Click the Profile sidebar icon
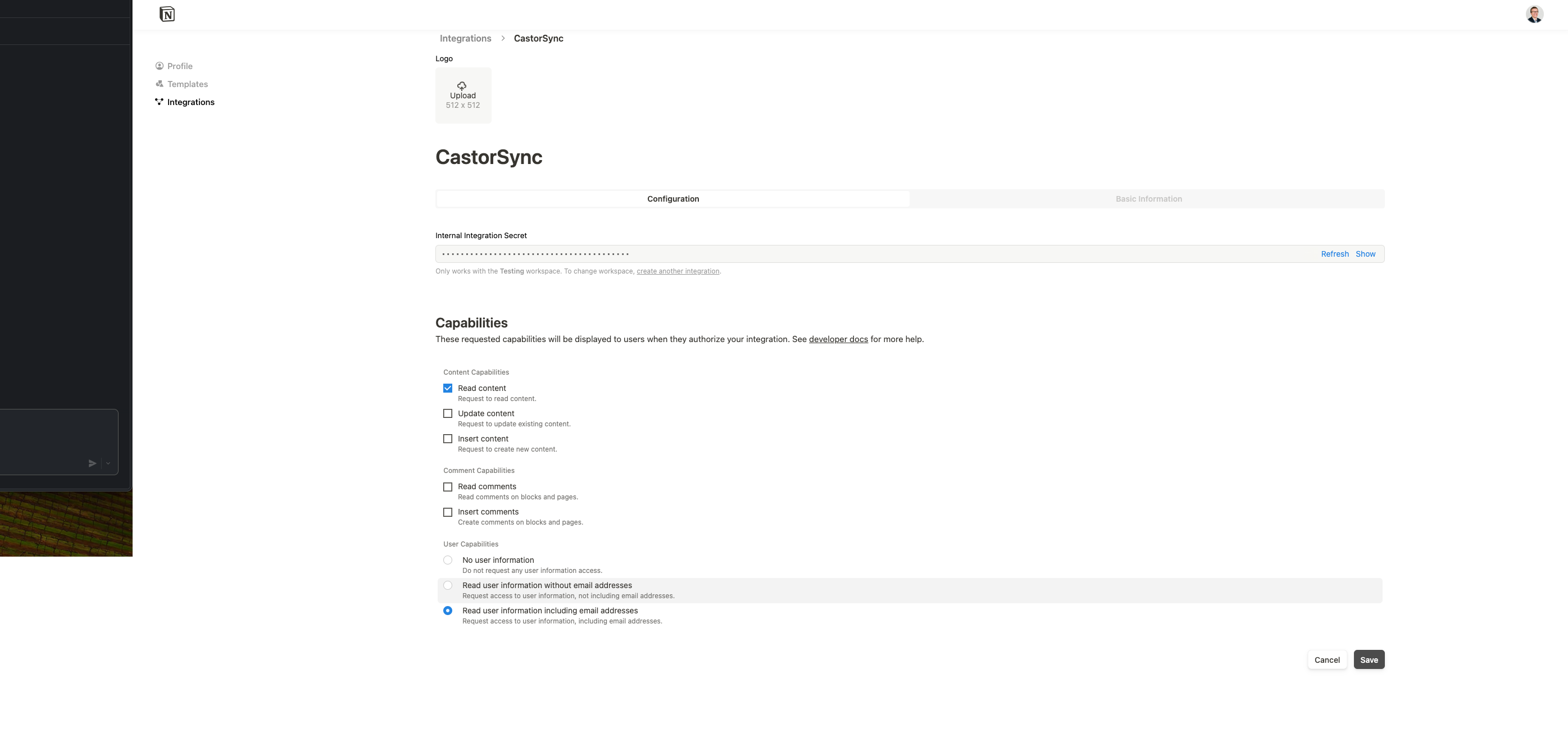This screenshot has height=733, width=1568. tap(160, 66)
